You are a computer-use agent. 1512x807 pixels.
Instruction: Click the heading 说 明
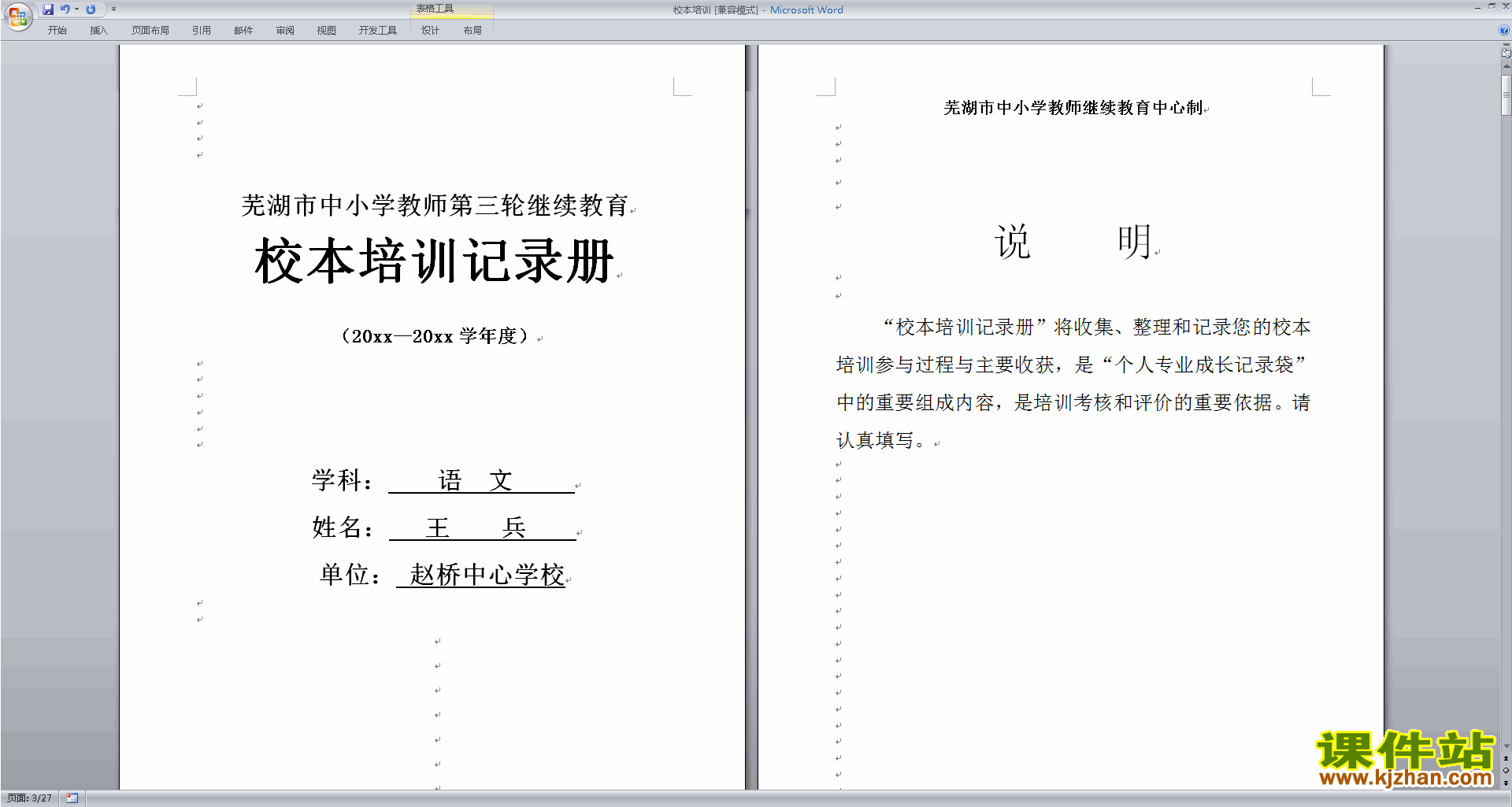(1074, 242)
